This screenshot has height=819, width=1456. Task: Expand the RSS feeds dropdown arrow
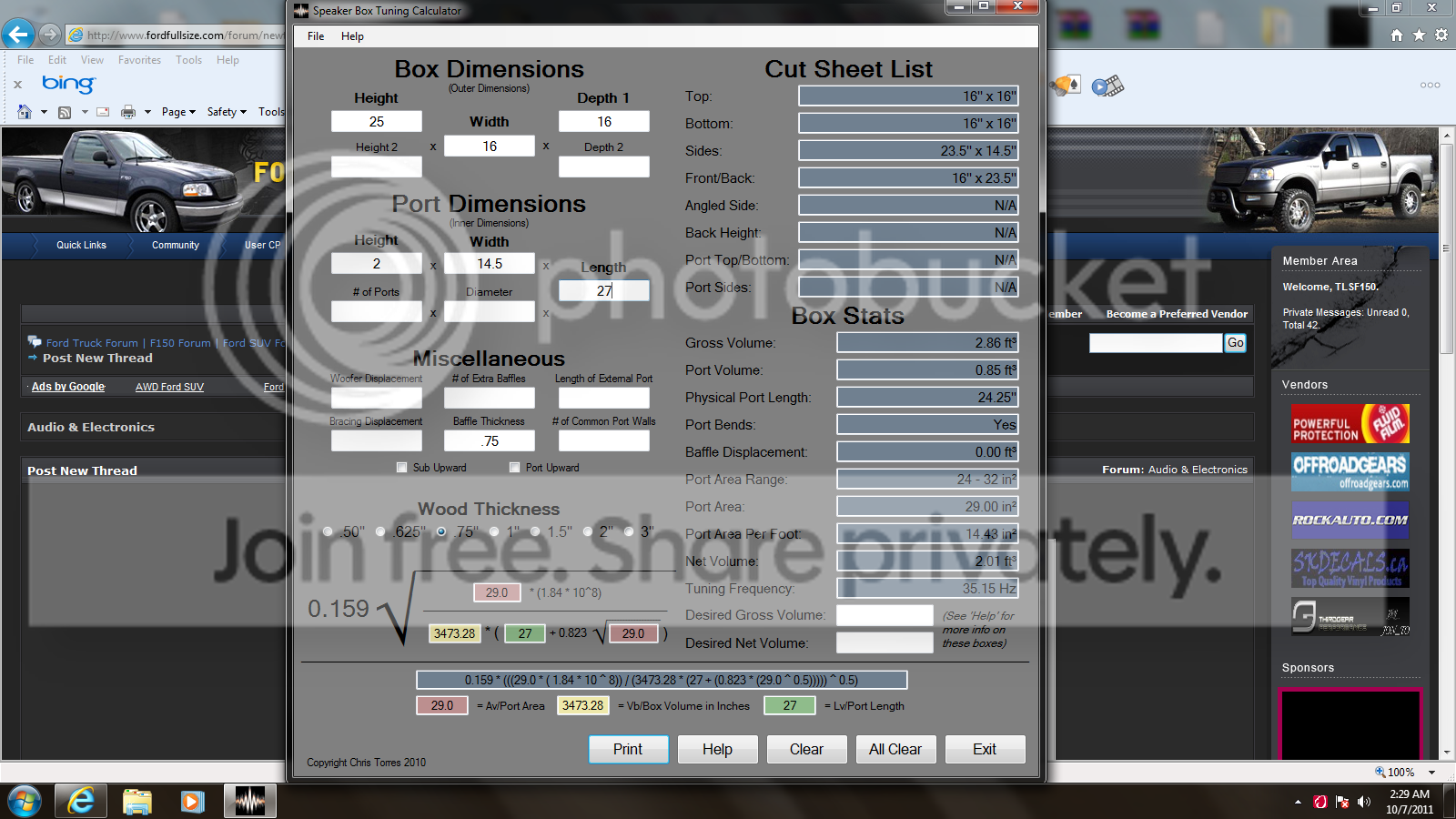(85, 112)
